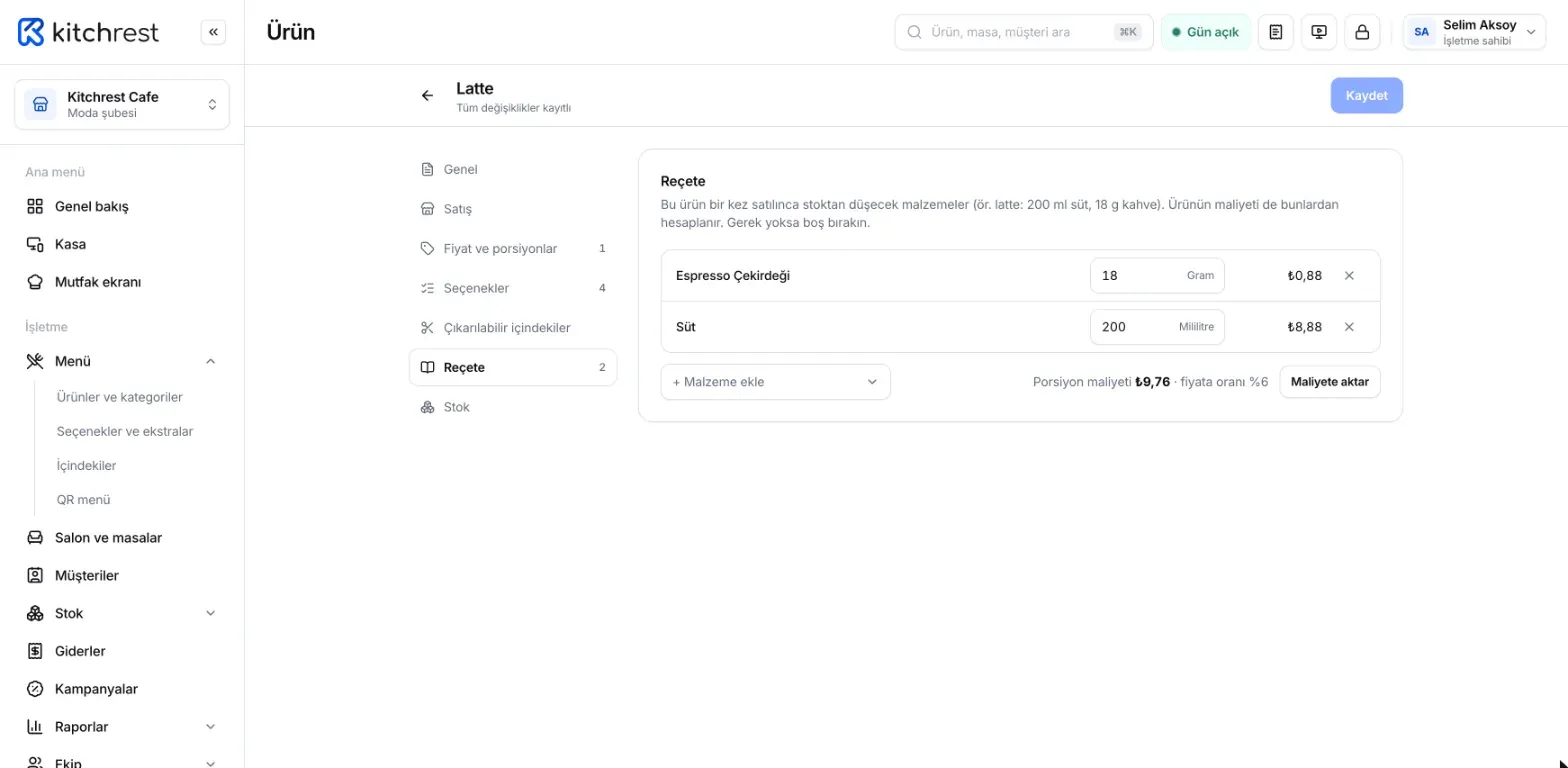Open Ürünler ve kategoriler submenu link
The height and width of the screenshot is (768, 1568).
120,397
